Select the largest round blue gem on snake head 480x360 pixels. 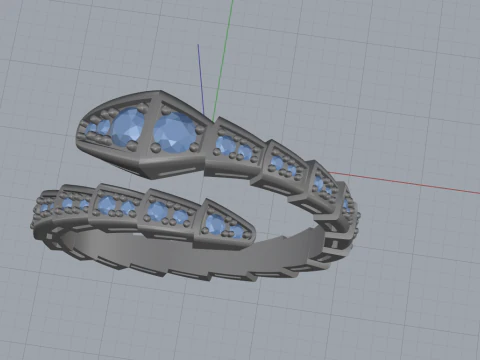click(x=175, y=132)
